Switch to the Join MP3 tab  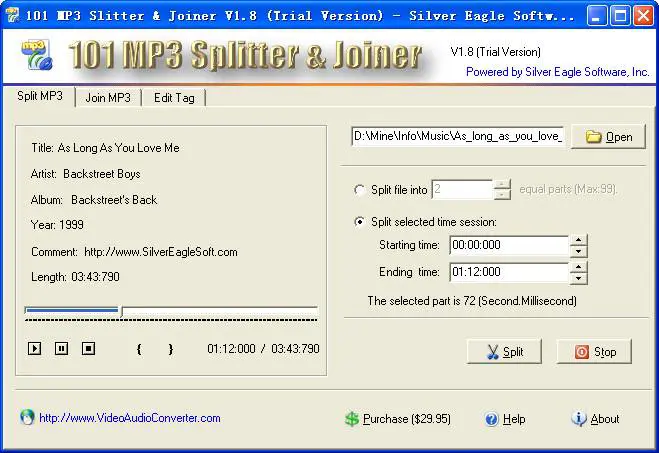coord(108,97)
